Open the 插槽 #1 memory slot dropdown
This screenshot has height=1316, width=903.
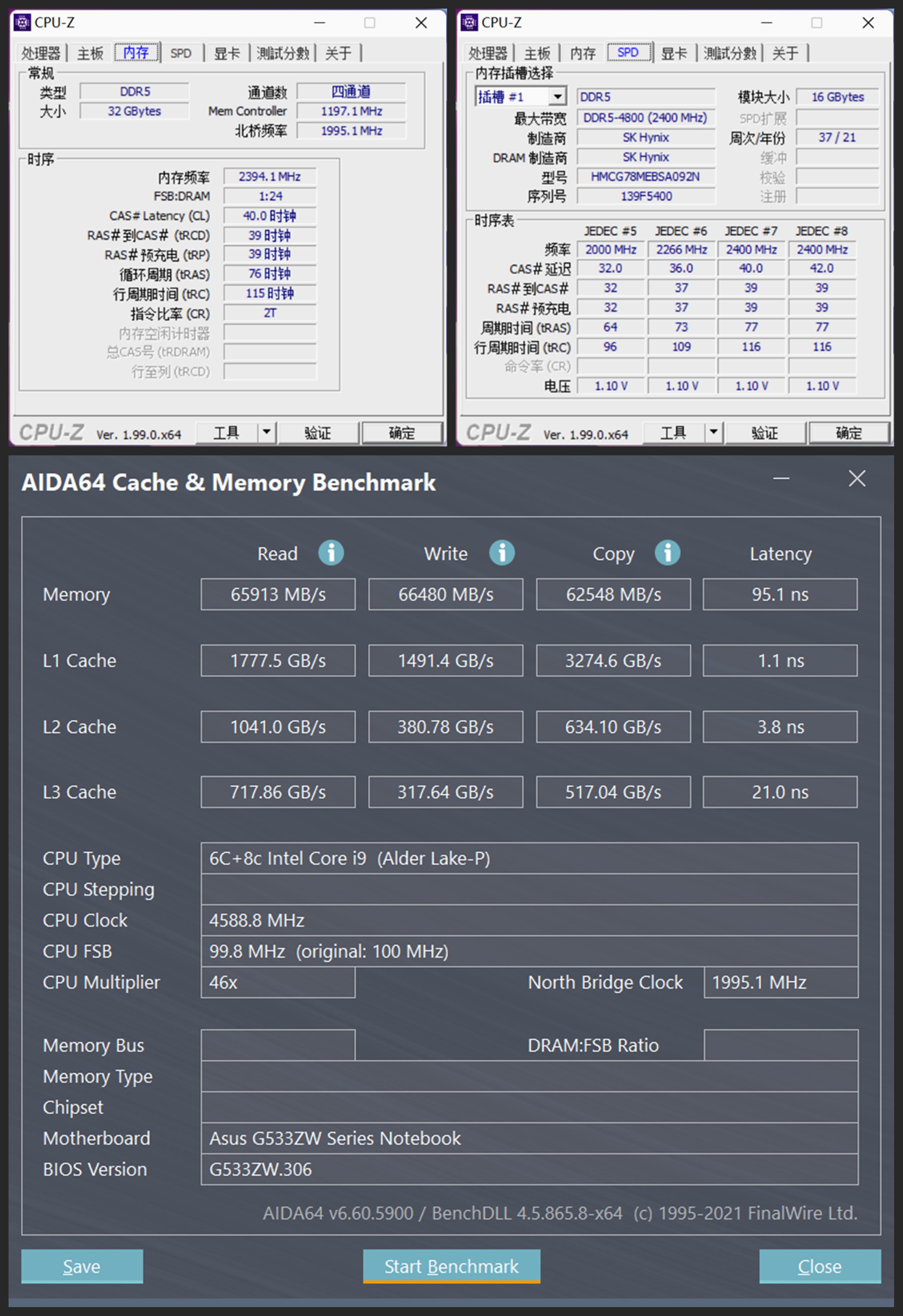[x=557, y=96]
